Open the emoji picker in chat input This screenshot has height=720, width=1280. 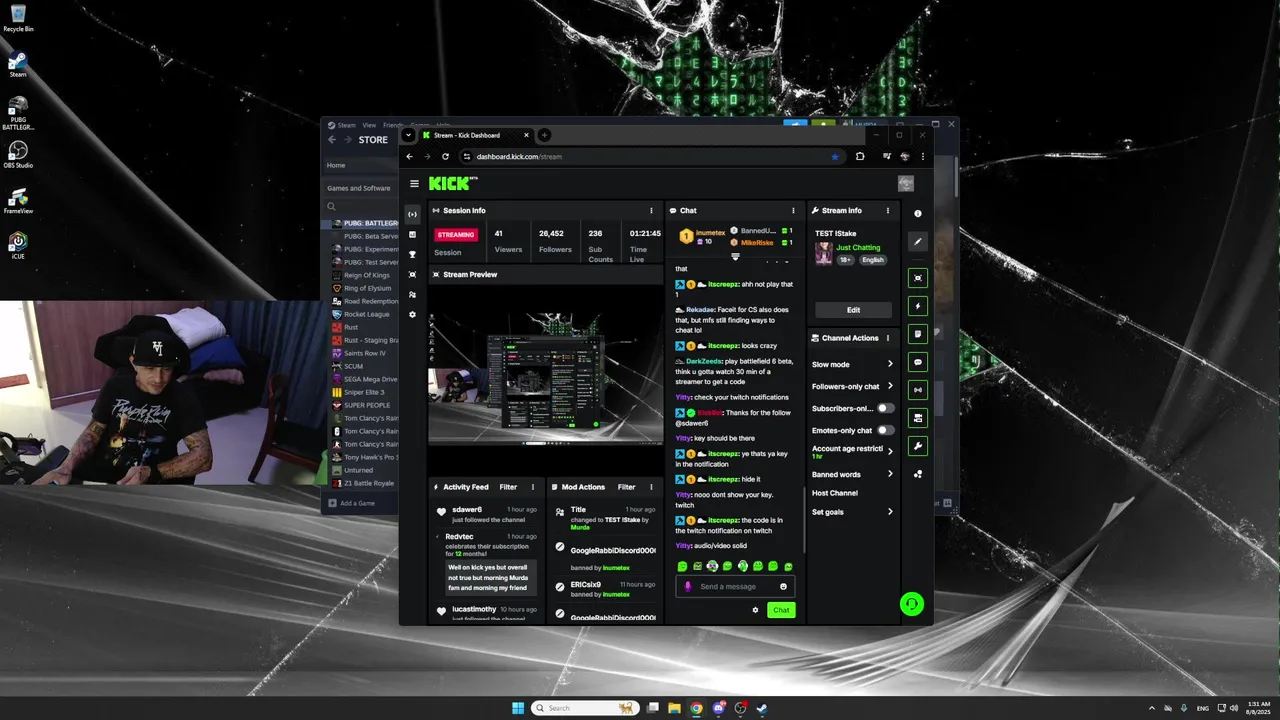783,587
